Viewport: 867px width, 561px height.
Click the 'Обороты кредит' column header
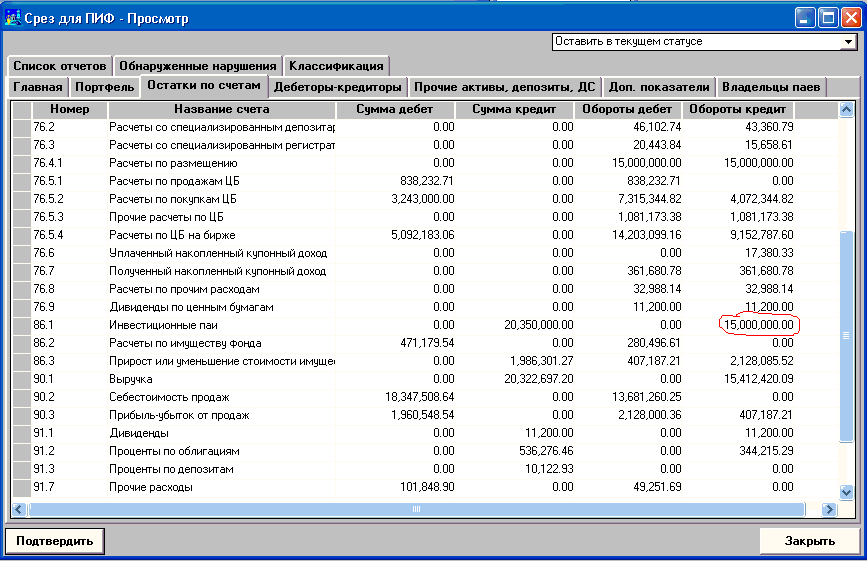[738, 109]
